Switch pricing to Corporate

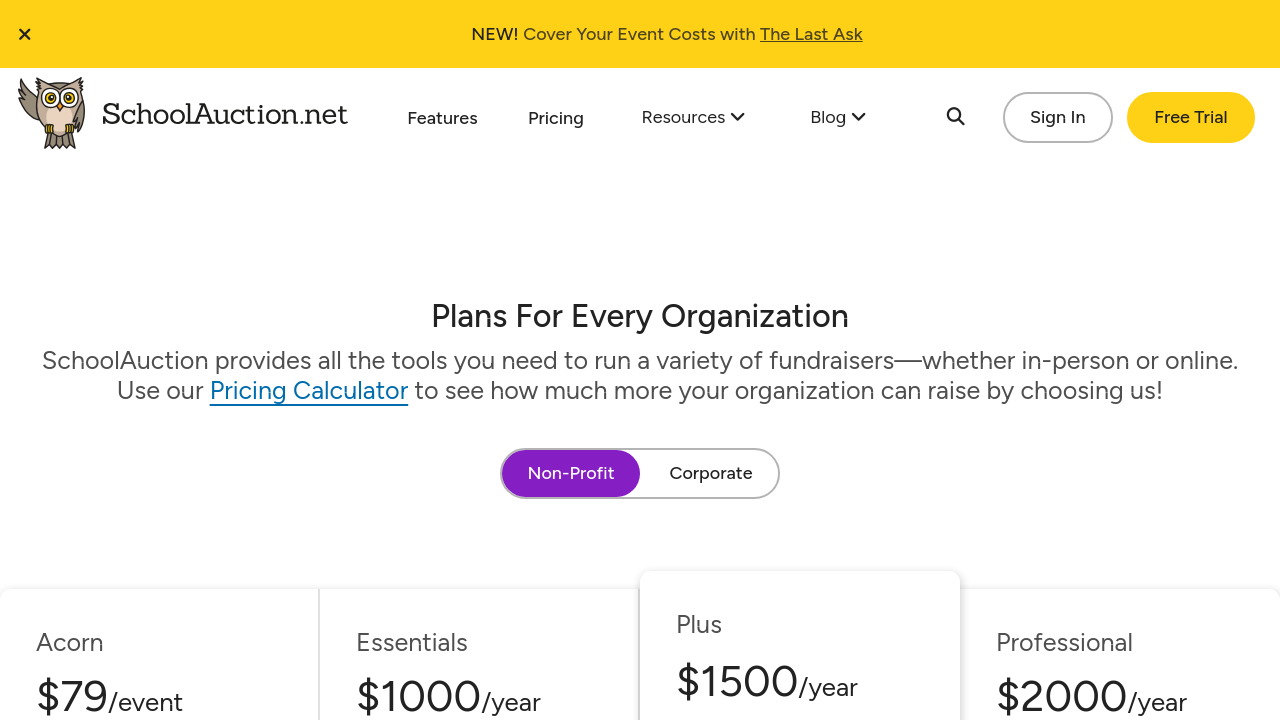point(711,473)
